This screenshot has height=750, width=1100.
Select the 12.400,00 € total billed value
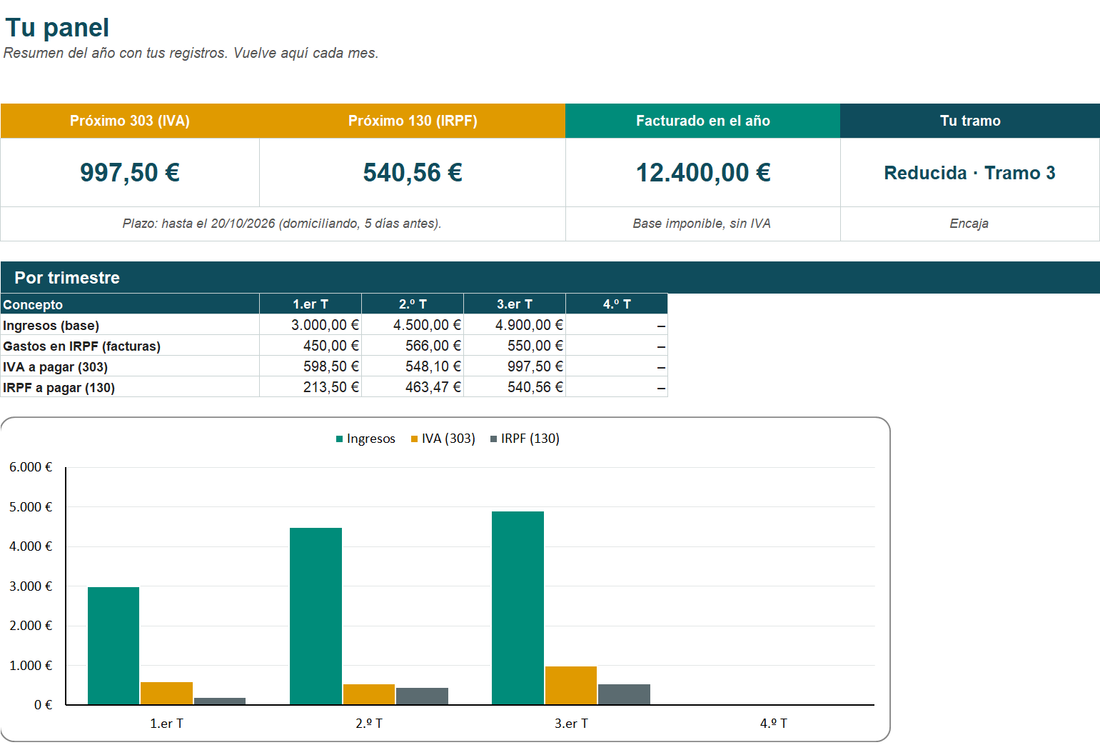(703, 173)
